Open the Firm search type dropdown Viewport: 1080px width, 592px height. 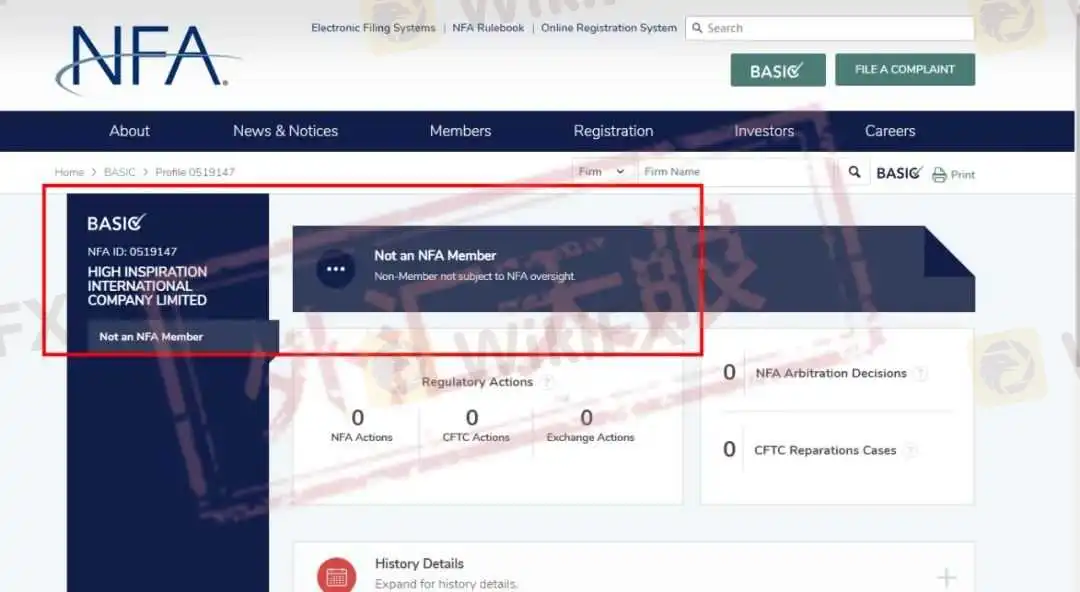[601, 172]
